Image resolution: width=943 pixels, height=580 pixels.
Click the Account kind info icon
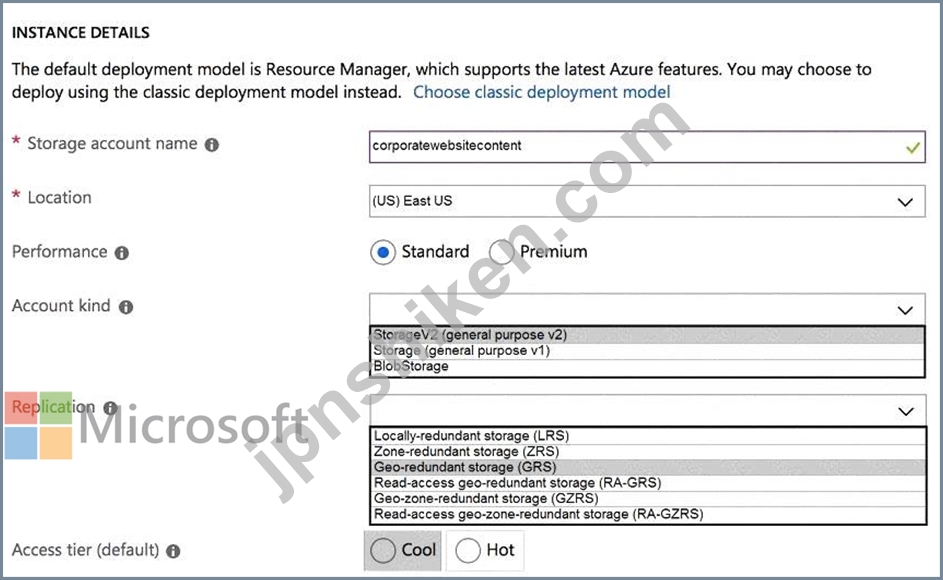coord(126,307)
